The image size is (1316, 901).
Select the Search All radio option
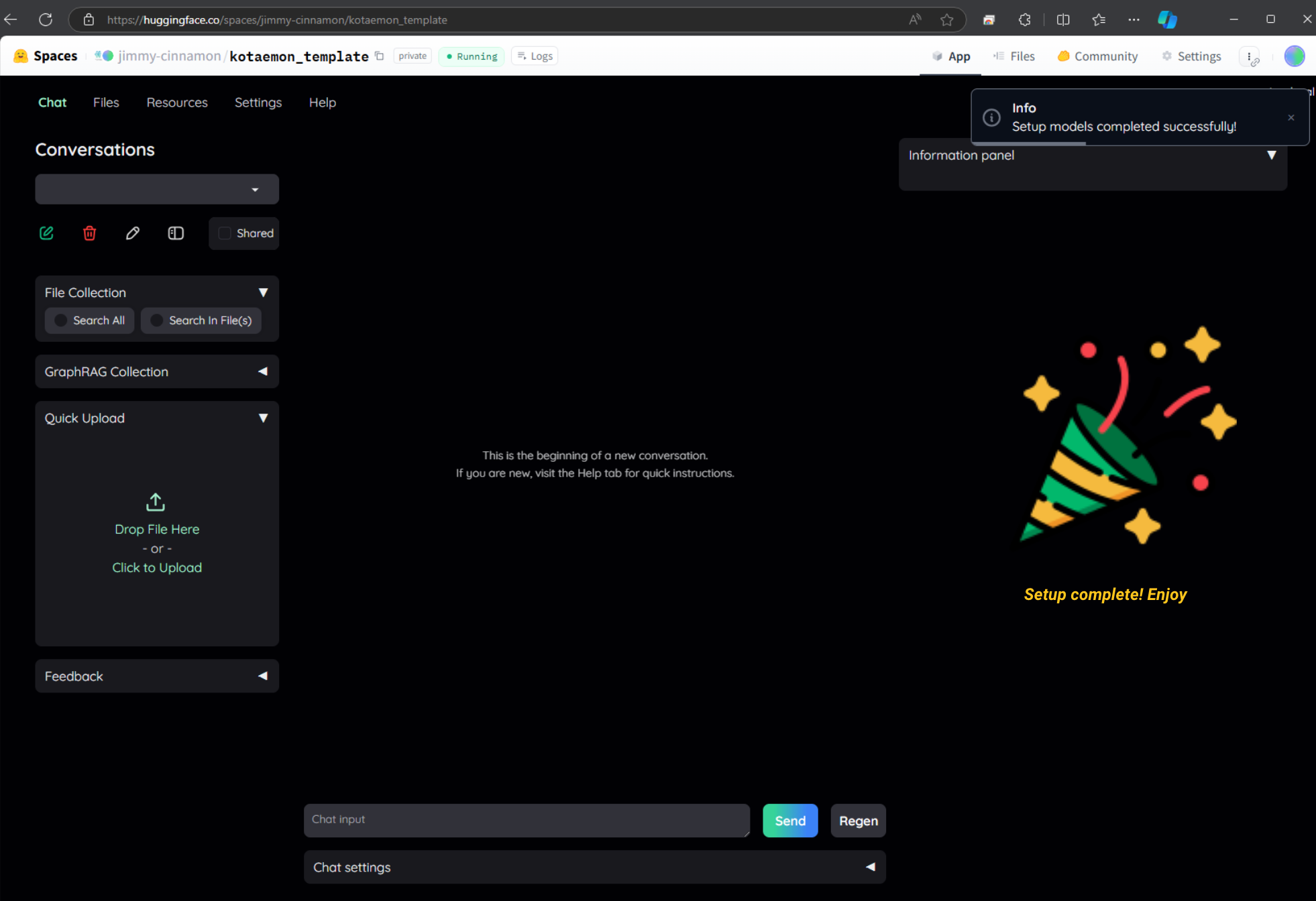pyautogui.click(x=61, y=320)
